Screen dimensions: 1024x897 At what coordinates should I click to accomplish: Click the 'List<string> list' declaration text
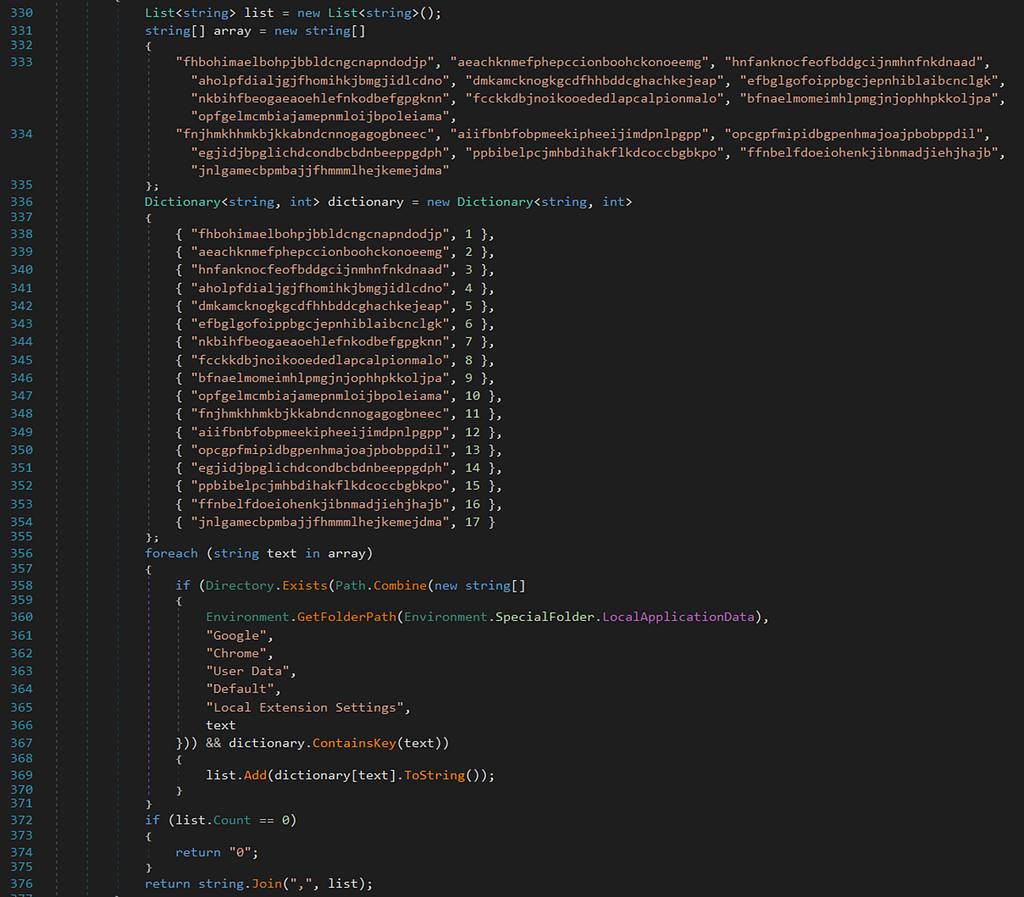(210, 13)
